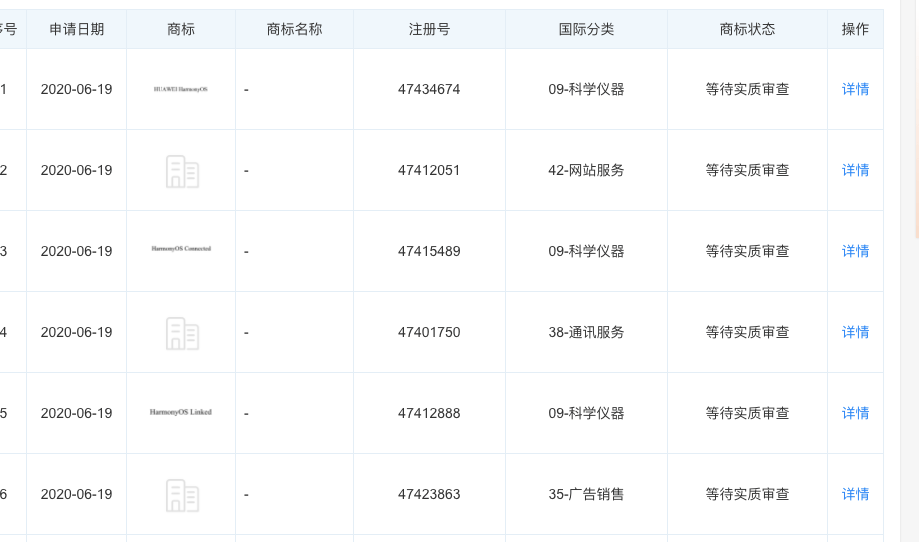Click placeholder trademark icon for registration 47423863
The height and width of the screenshot is (542, 919).
tap(181, 495)
